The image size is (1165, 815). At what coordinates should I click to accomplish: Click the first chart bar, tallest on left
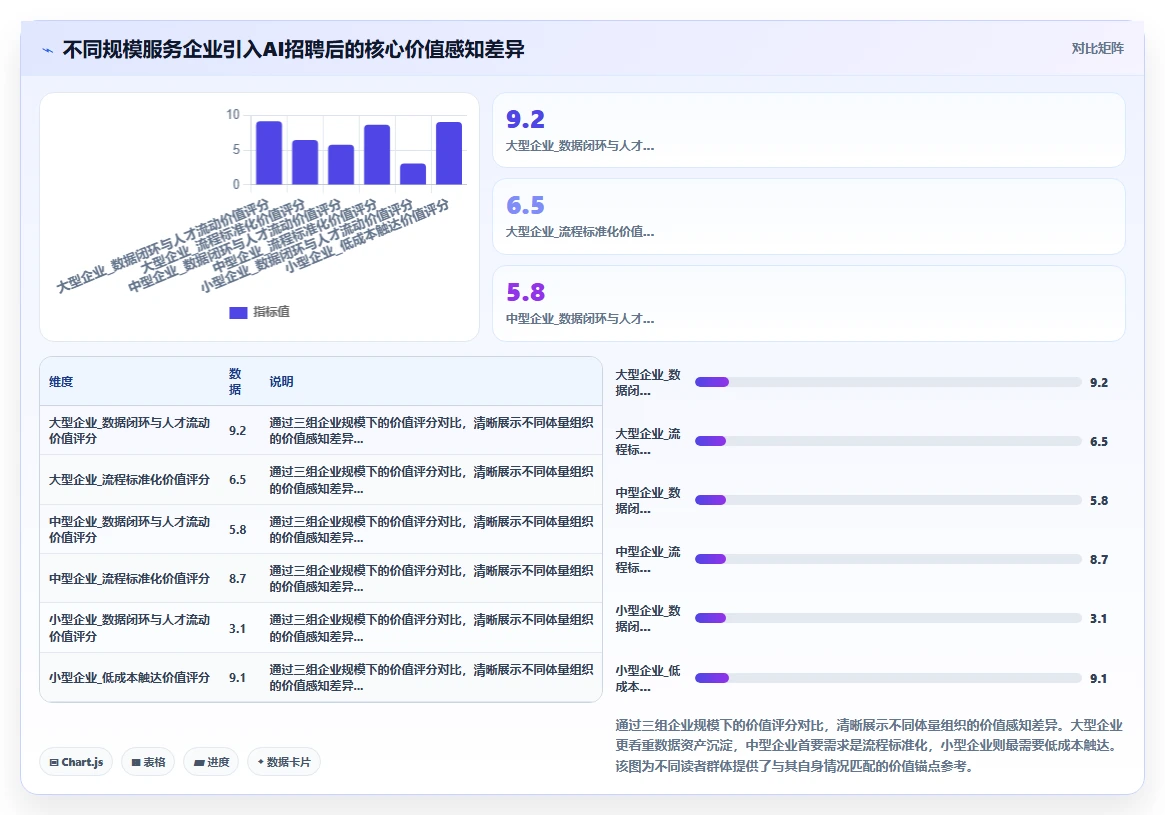tap(269, 152)
